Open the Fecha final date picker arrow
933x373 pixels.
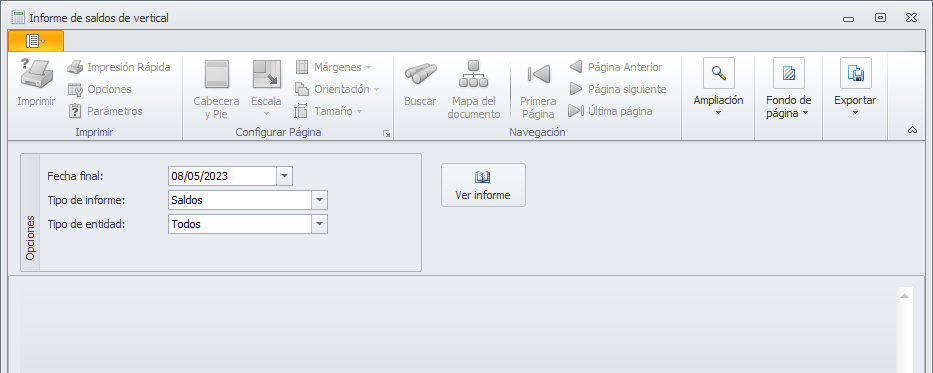click(284, 176)
